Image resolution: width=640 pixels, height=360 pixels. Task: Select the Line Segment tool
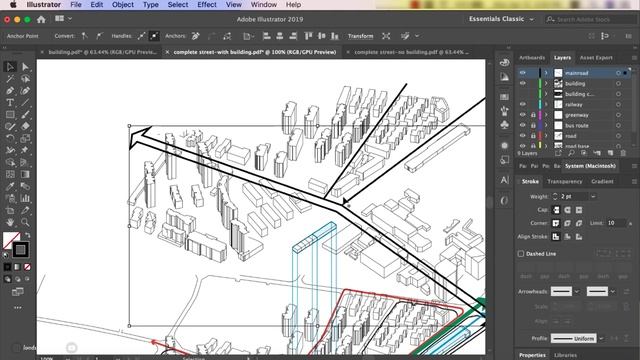pos(25,102)
